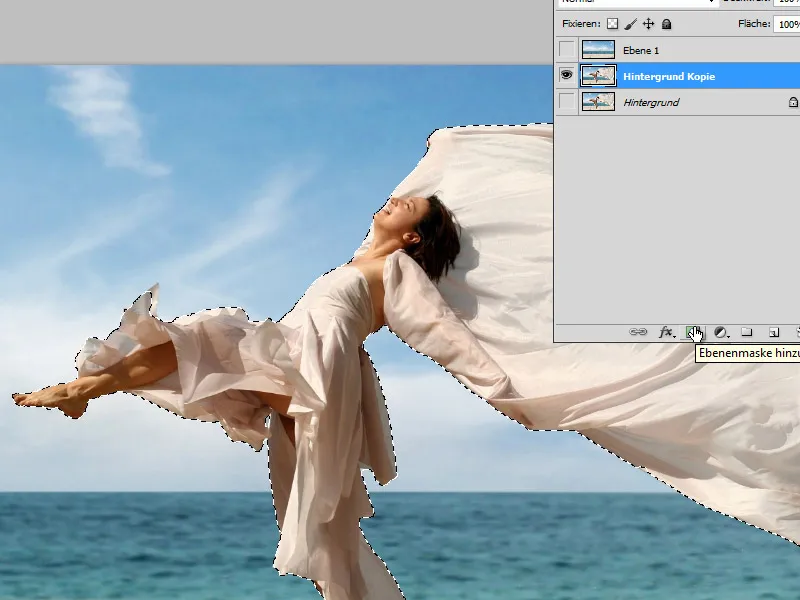Show the Ebene 1 layer
This screenshot has width=800, height=600.
(x=566, y=49)
